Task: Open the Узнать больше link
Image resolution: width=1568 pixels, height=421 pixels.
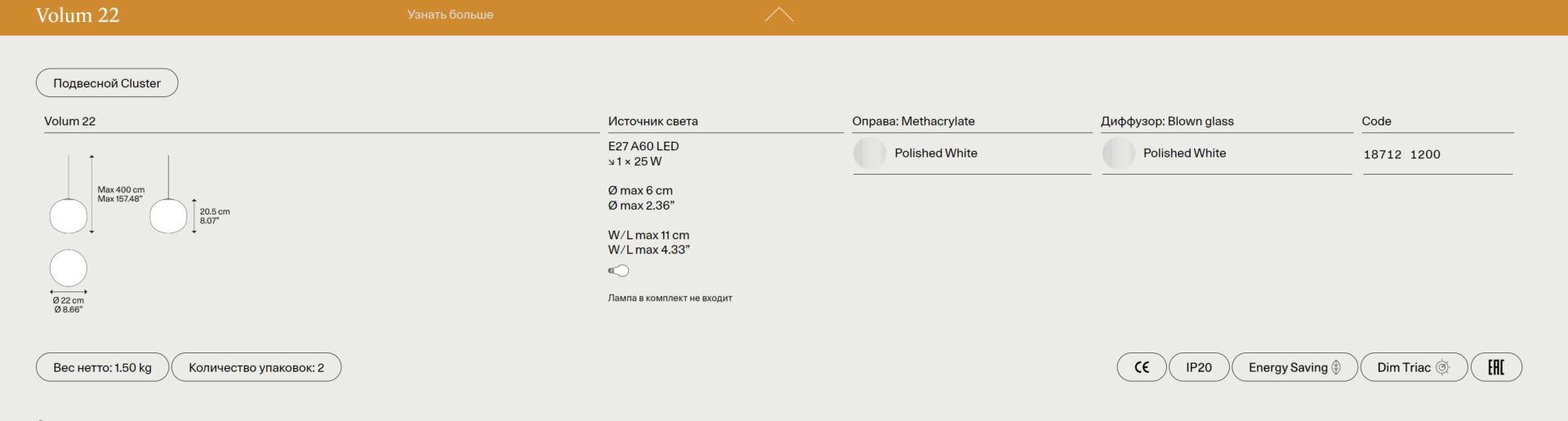Action: pos(450,15)
